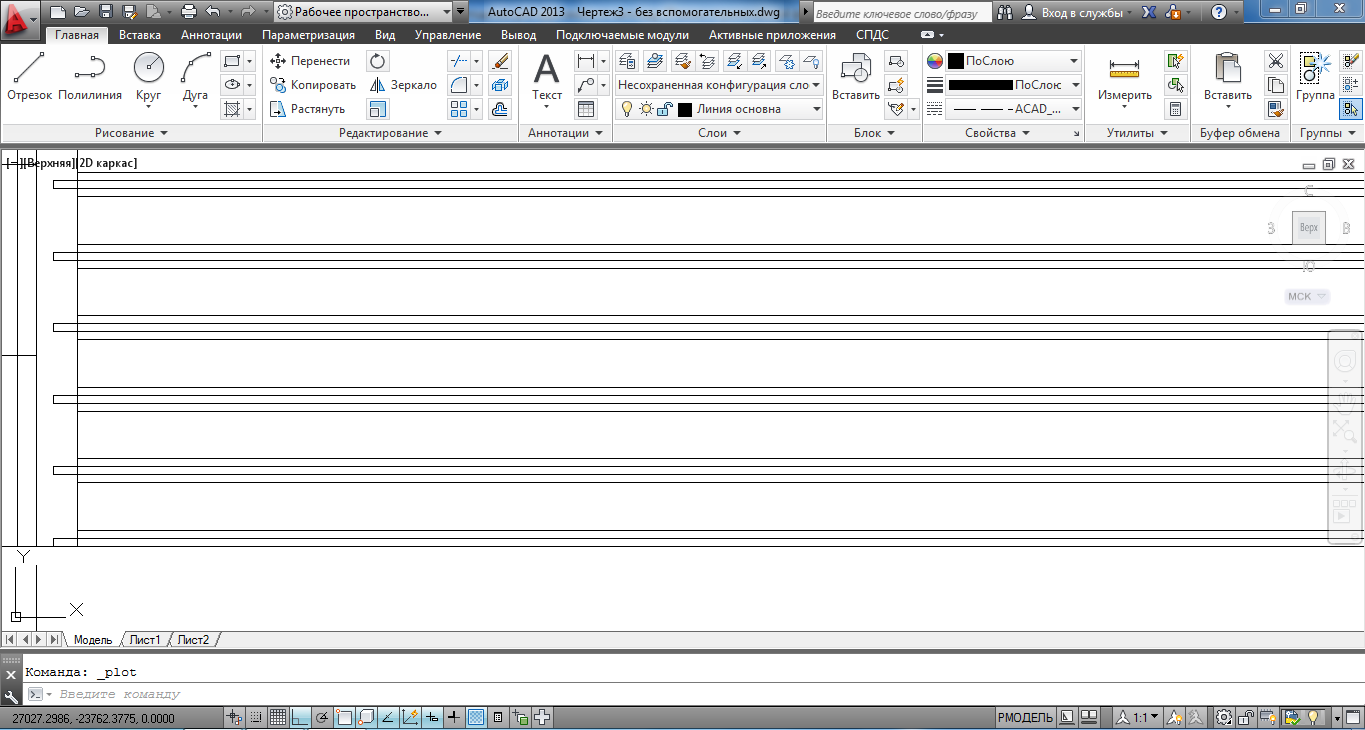This screenshot has height=730, width=1365.
Task: Select the Полилиния tool
Action: tap(90, 78)
